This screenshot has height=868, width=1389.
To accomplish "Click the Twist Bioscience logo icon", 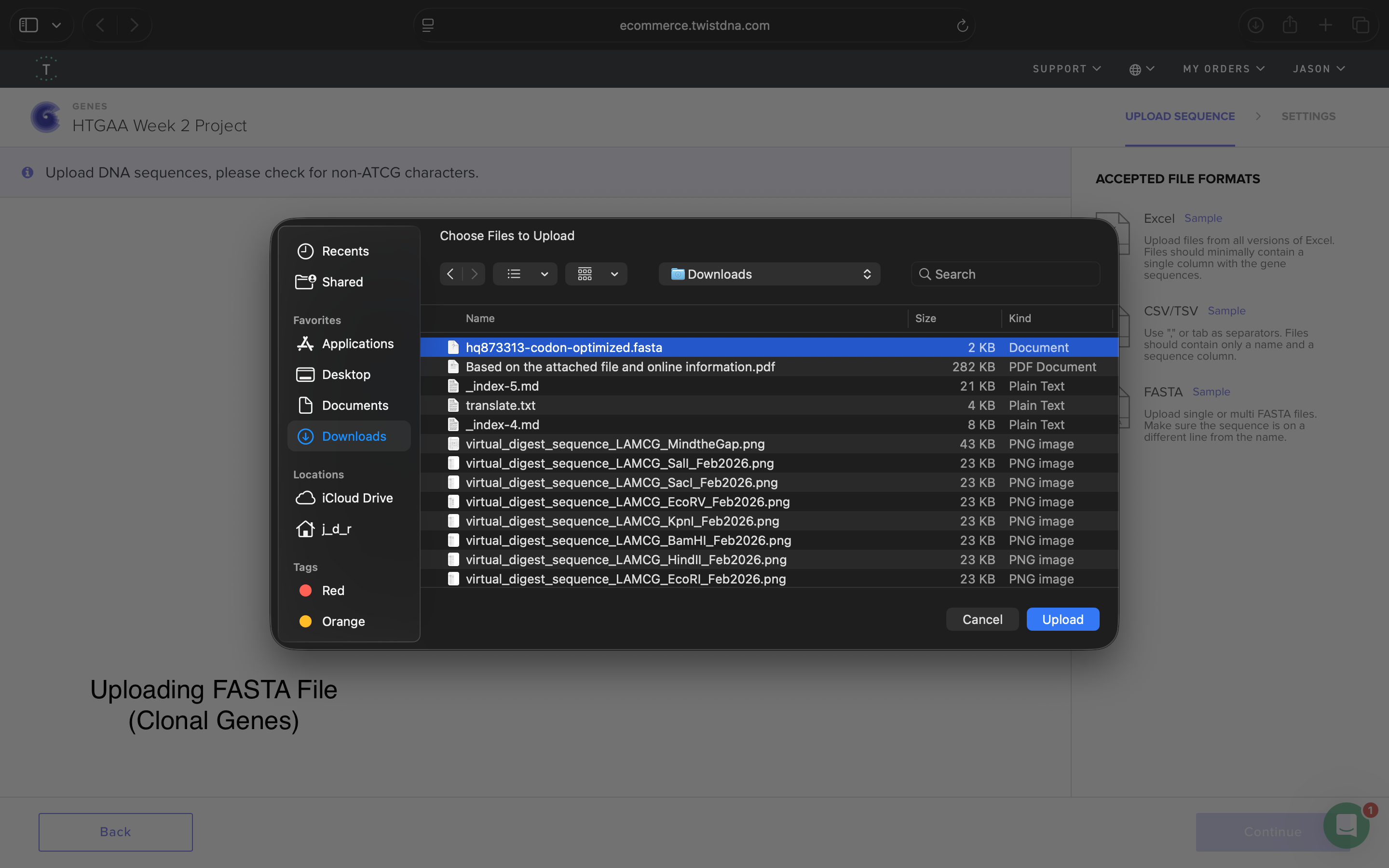I will 46,69.
